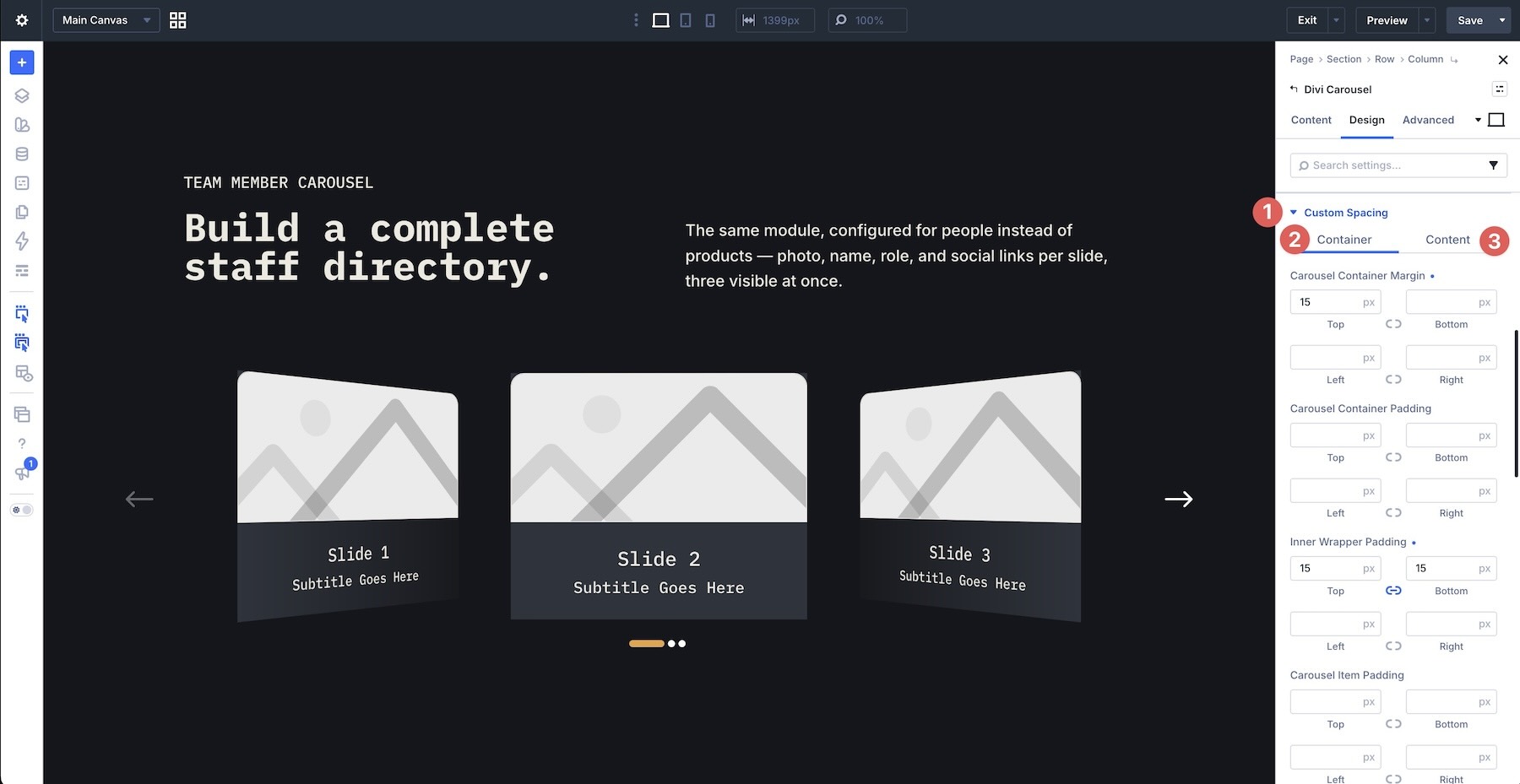The height and width of the screenshot is (784, 1520).
Task: Open the Layers stack icon in sidebar
Action: tap(22, 95)
